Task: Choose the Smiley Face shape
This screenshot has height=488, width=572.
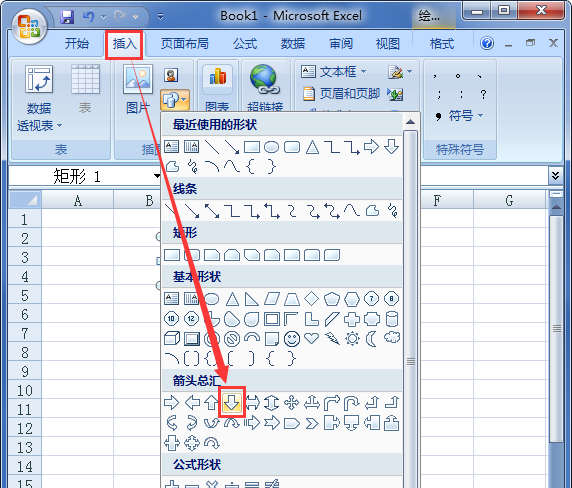Action: click(x=292, y=339)
